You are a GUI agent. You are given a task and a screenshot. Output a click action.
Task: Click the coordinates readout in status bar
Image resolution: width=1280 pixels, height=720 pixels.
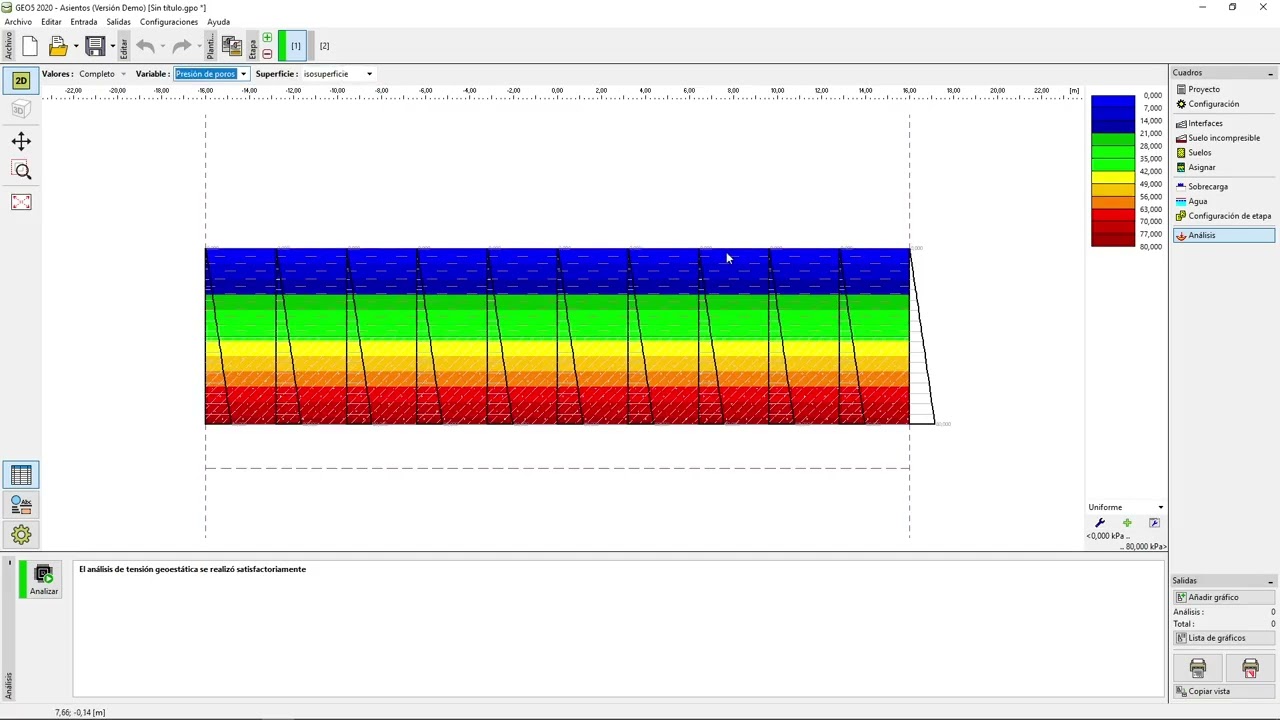tap(80, 712)
